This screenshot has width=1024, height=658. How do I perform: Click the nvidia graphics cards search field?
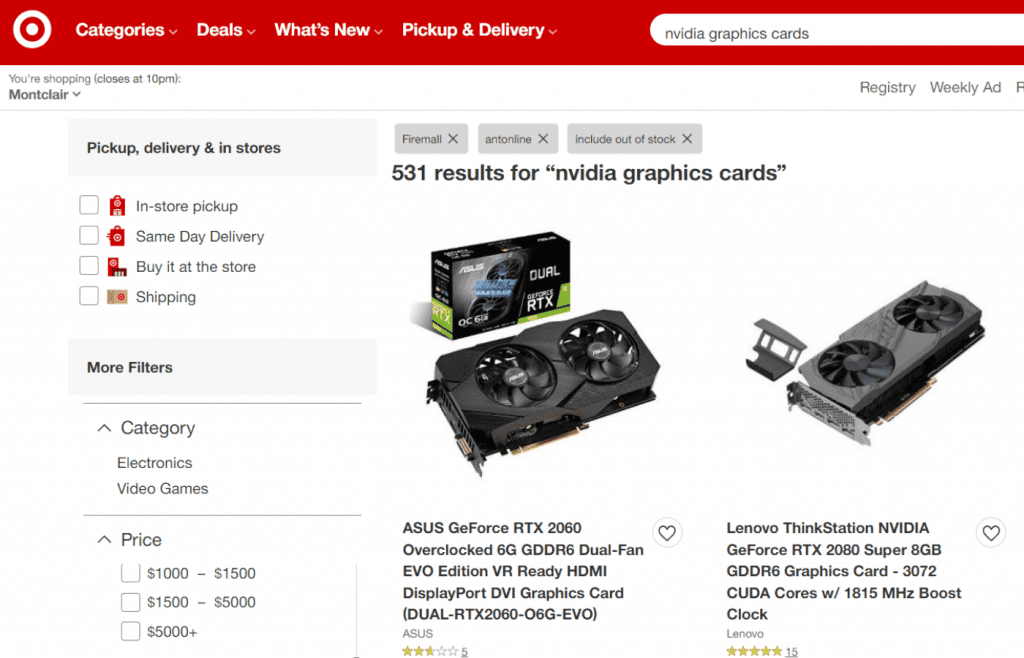pos(837,31)
